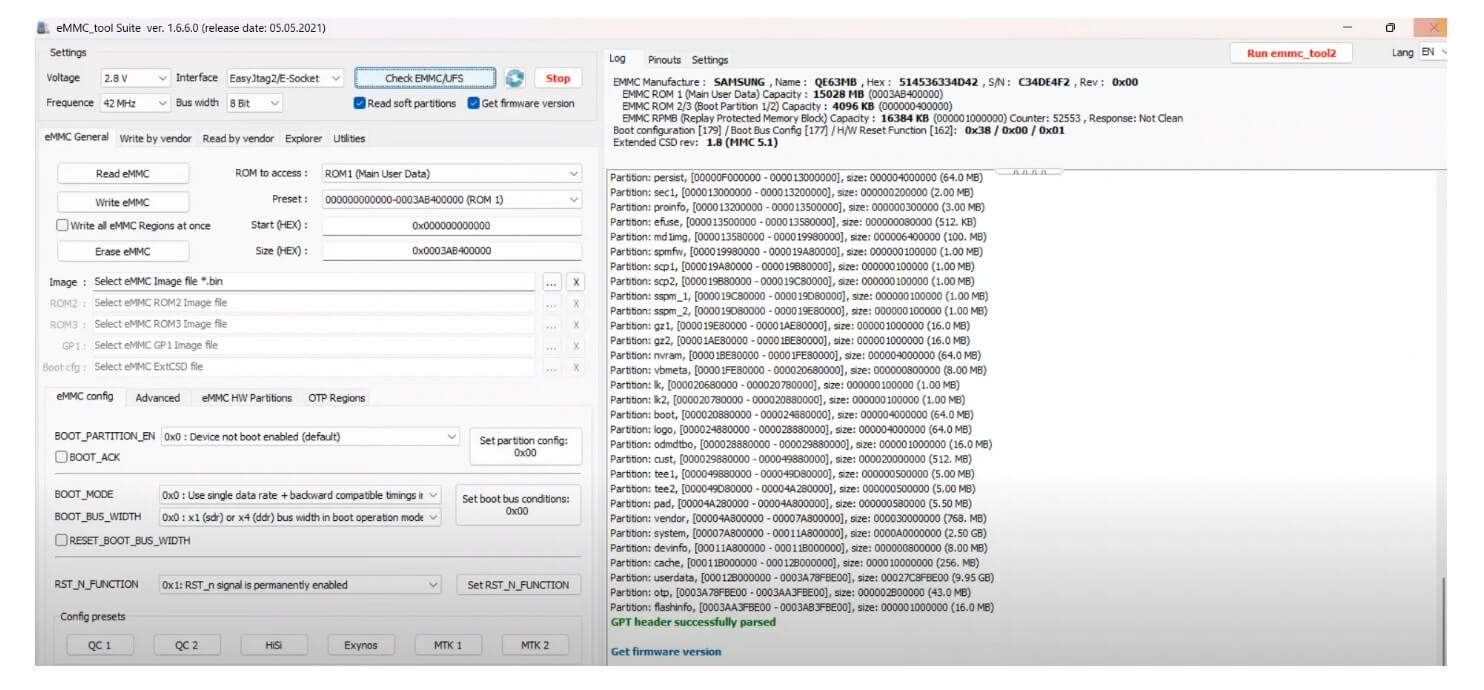Expand the ROM to access dropdown
The width and height of the screenshot is (1484, 690).
click(451, 174)
